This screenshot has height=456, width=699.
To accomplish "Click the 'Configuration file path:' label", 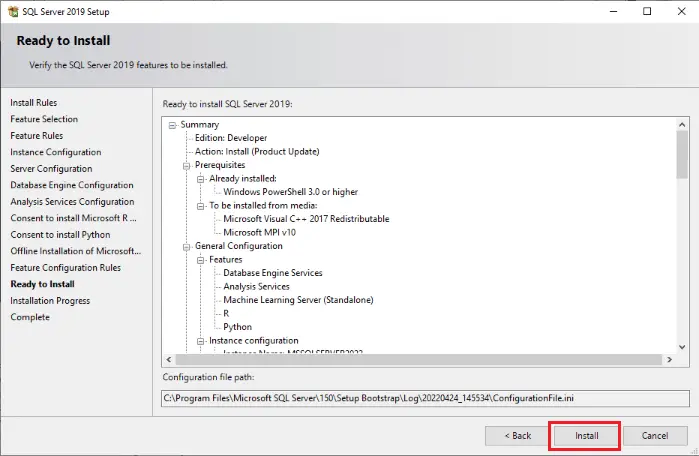I will (x=208, y=377).
